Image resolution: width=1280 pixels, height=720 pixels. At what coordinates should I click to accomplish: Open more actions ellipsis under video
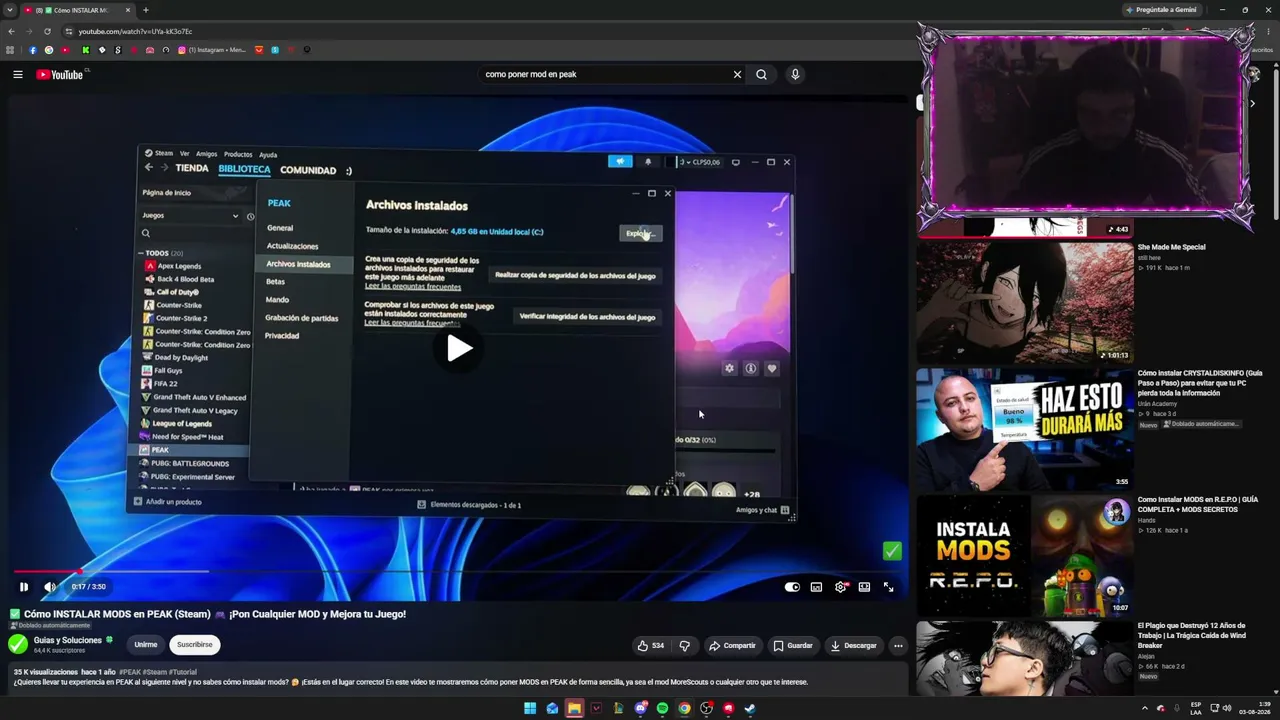(x=898, y=646)
